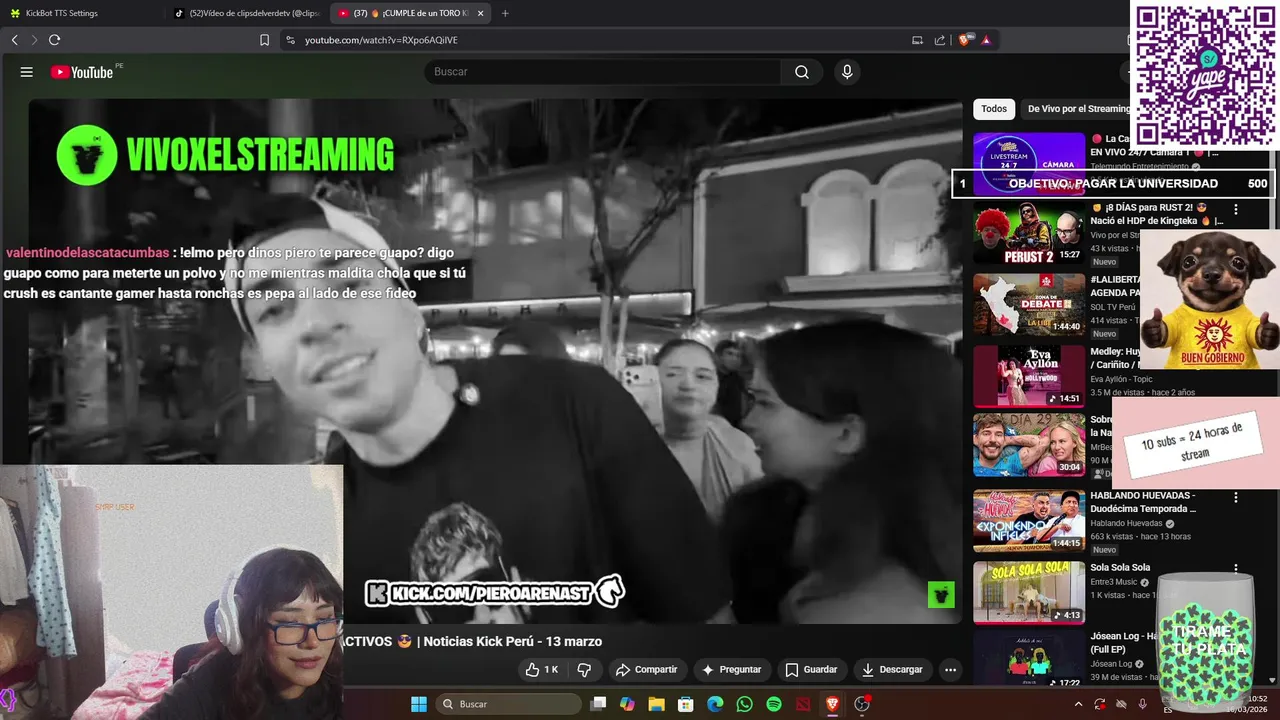
Task: Open the Jósean Log 17:22 thumbnail
Action: tap(1029, 658)
